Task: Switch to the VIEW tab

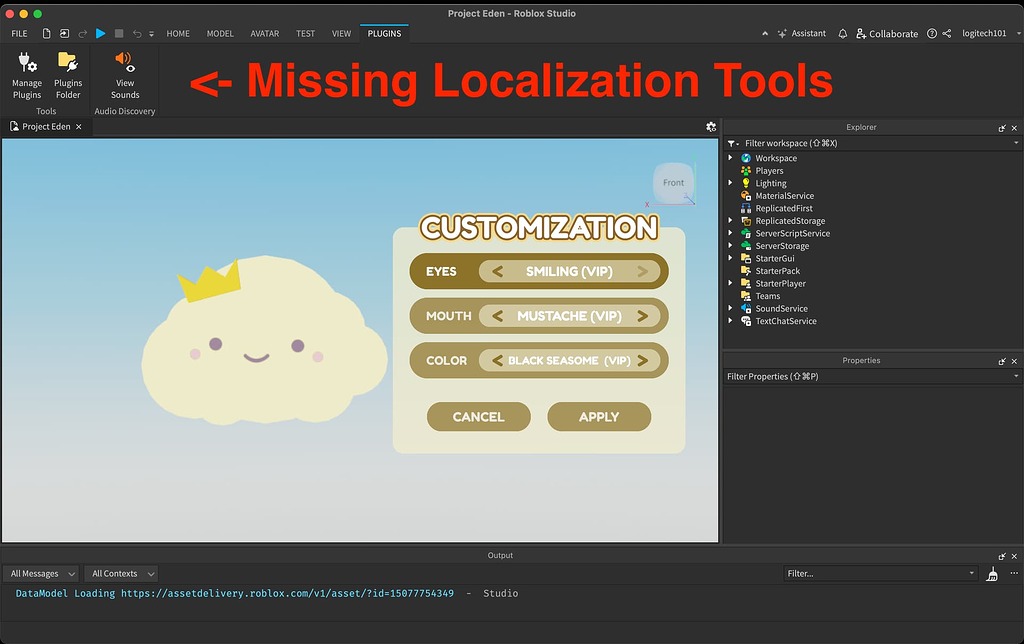Action: [x=341, y=33]
